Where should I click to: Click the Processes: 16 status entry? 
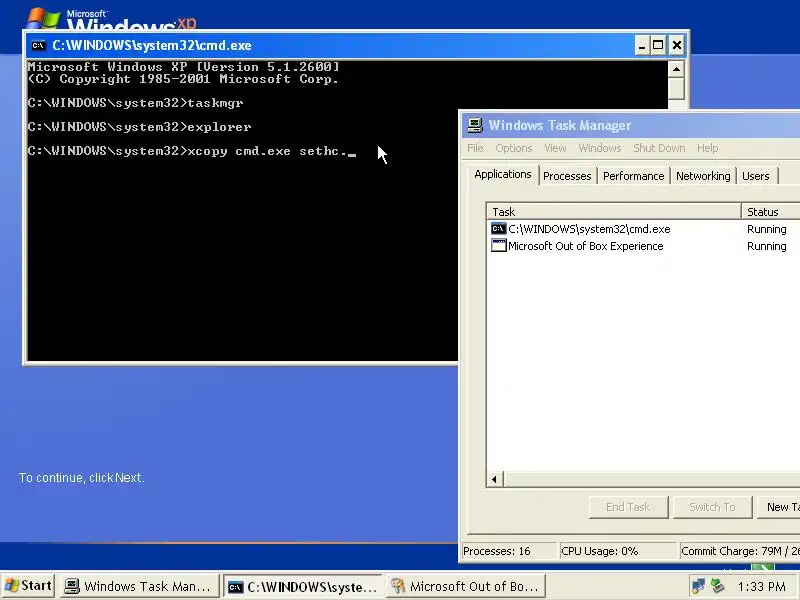(x=508, y=551)
